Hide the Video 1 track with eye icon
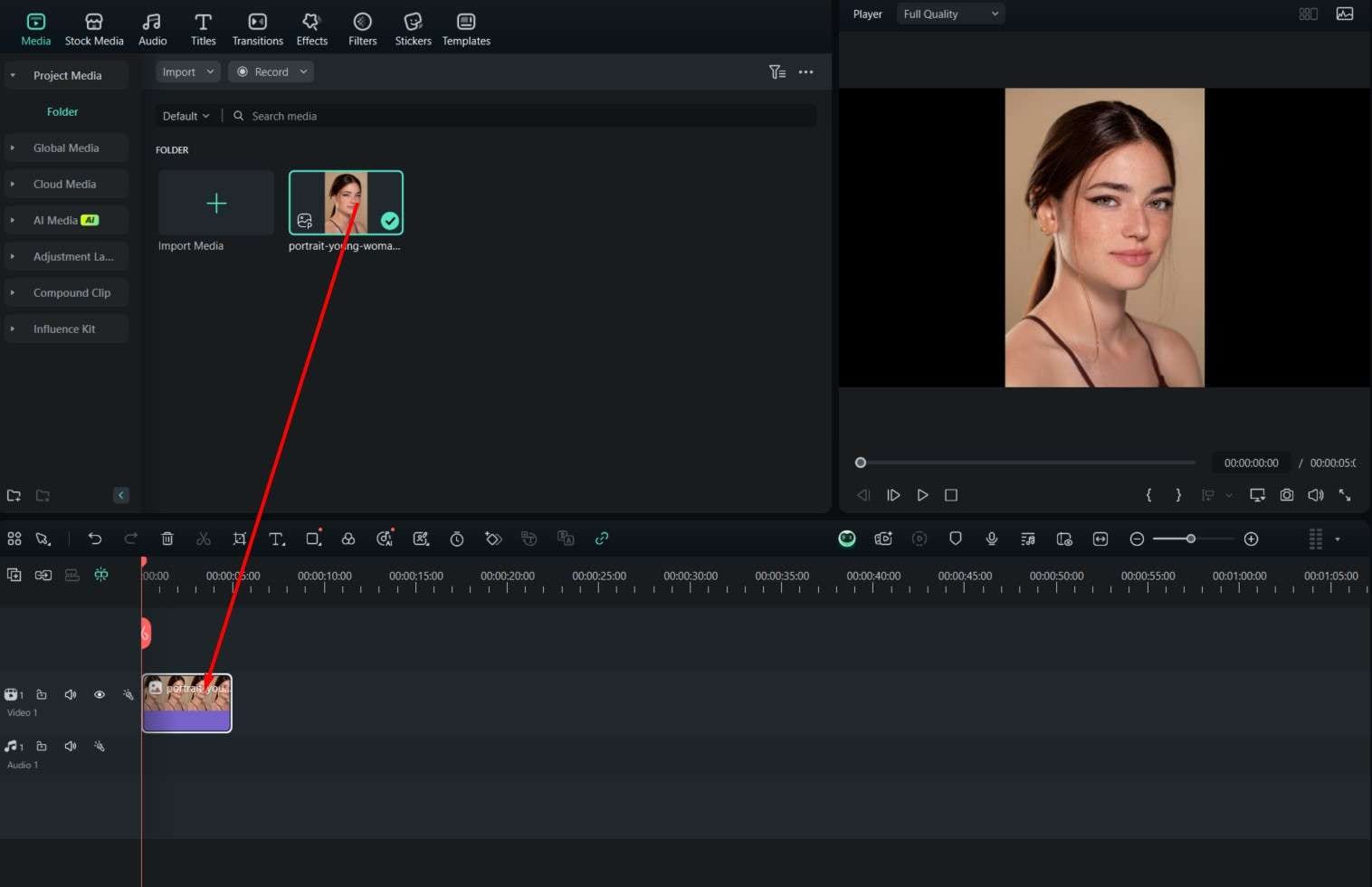This screenshot has width=1372, height=887. coord(100,694)
